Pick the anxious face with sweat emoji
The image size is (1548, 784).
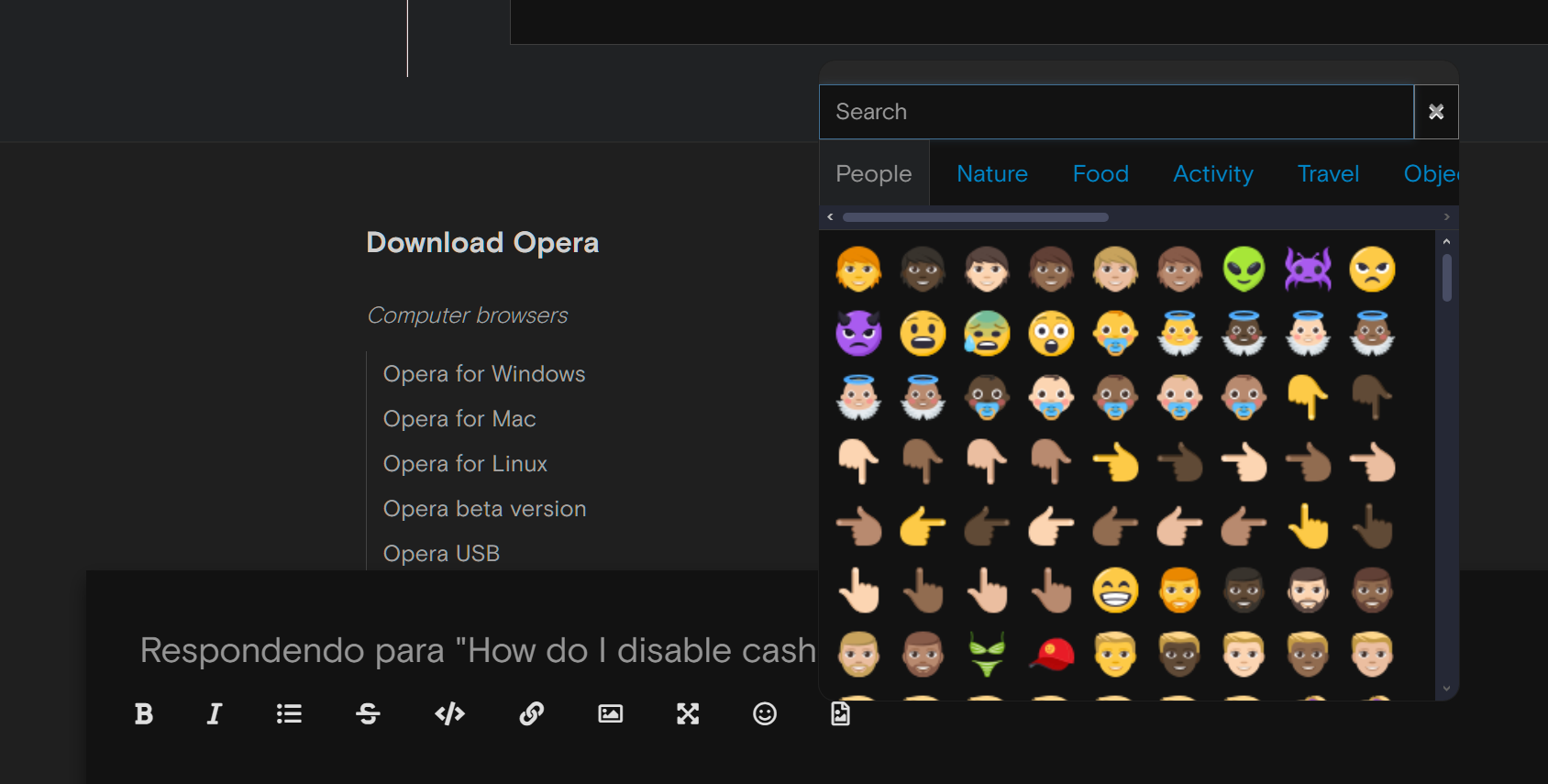pos(987,334)
